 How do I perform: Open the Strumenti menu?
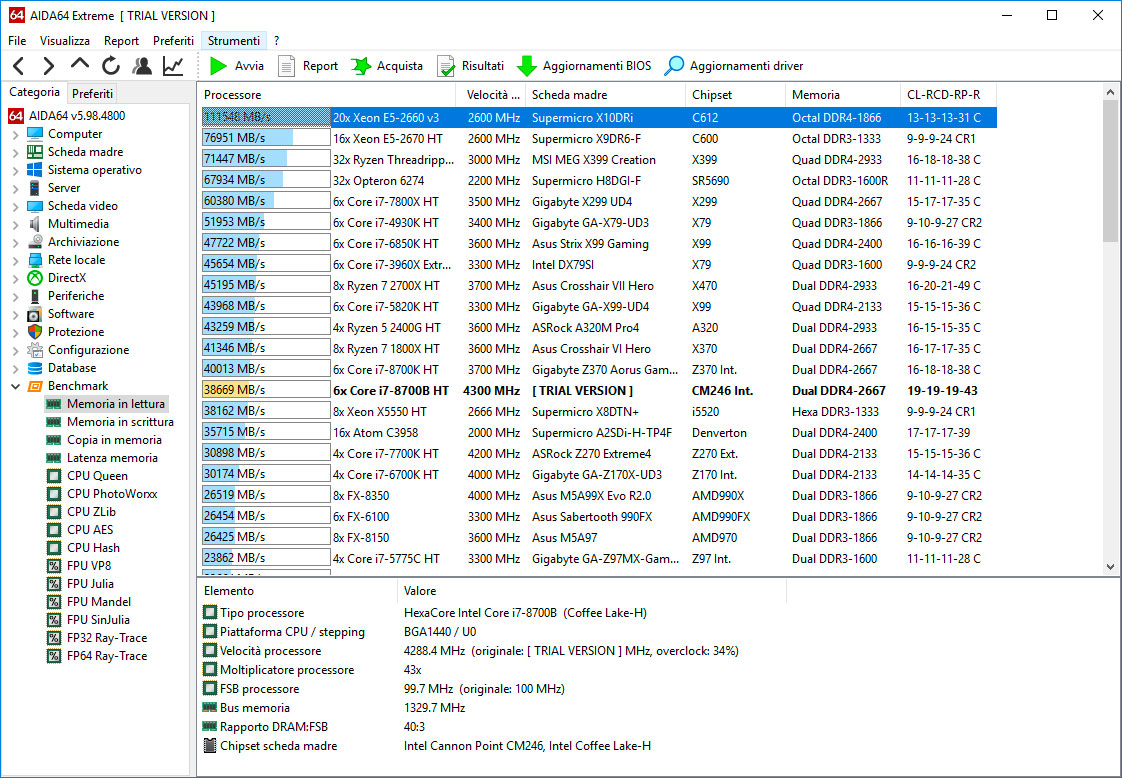233,41
